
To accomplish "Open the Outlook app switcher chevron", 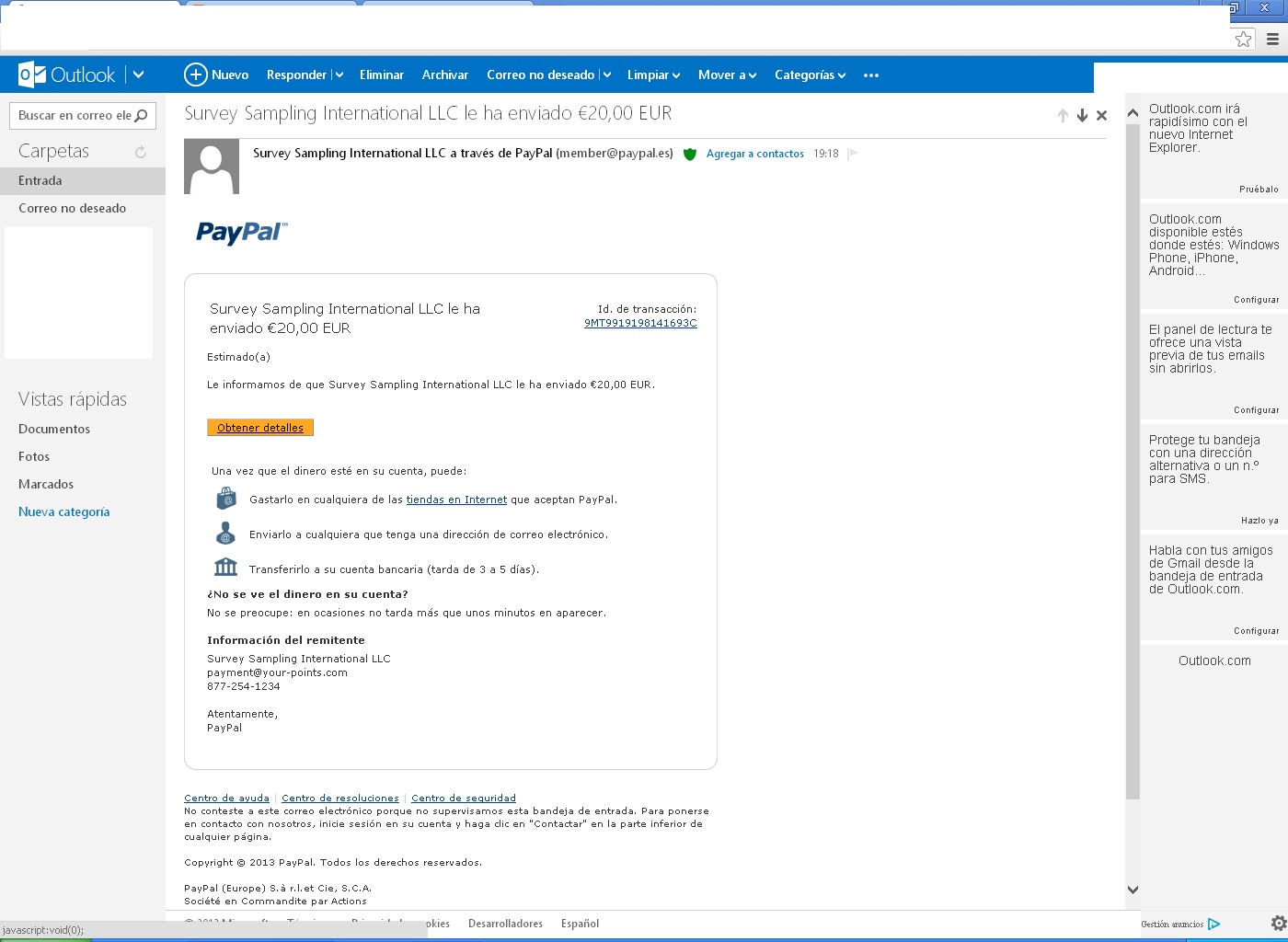I will pyautogui.click(x=138, y=75).
